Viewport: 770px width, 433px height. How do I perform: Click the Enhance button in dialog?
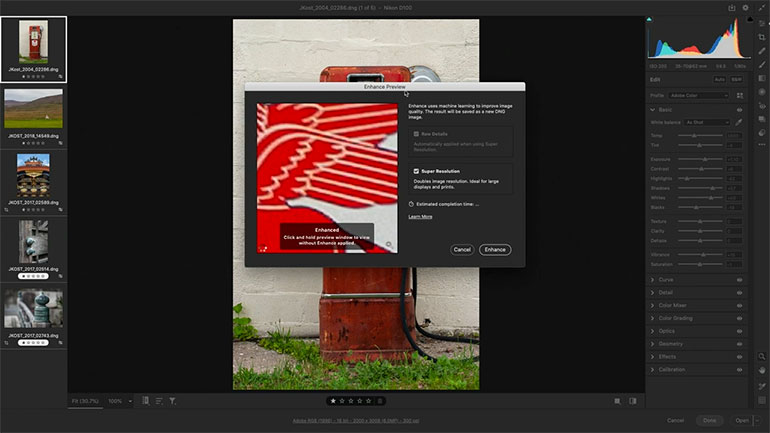point(494,249)
